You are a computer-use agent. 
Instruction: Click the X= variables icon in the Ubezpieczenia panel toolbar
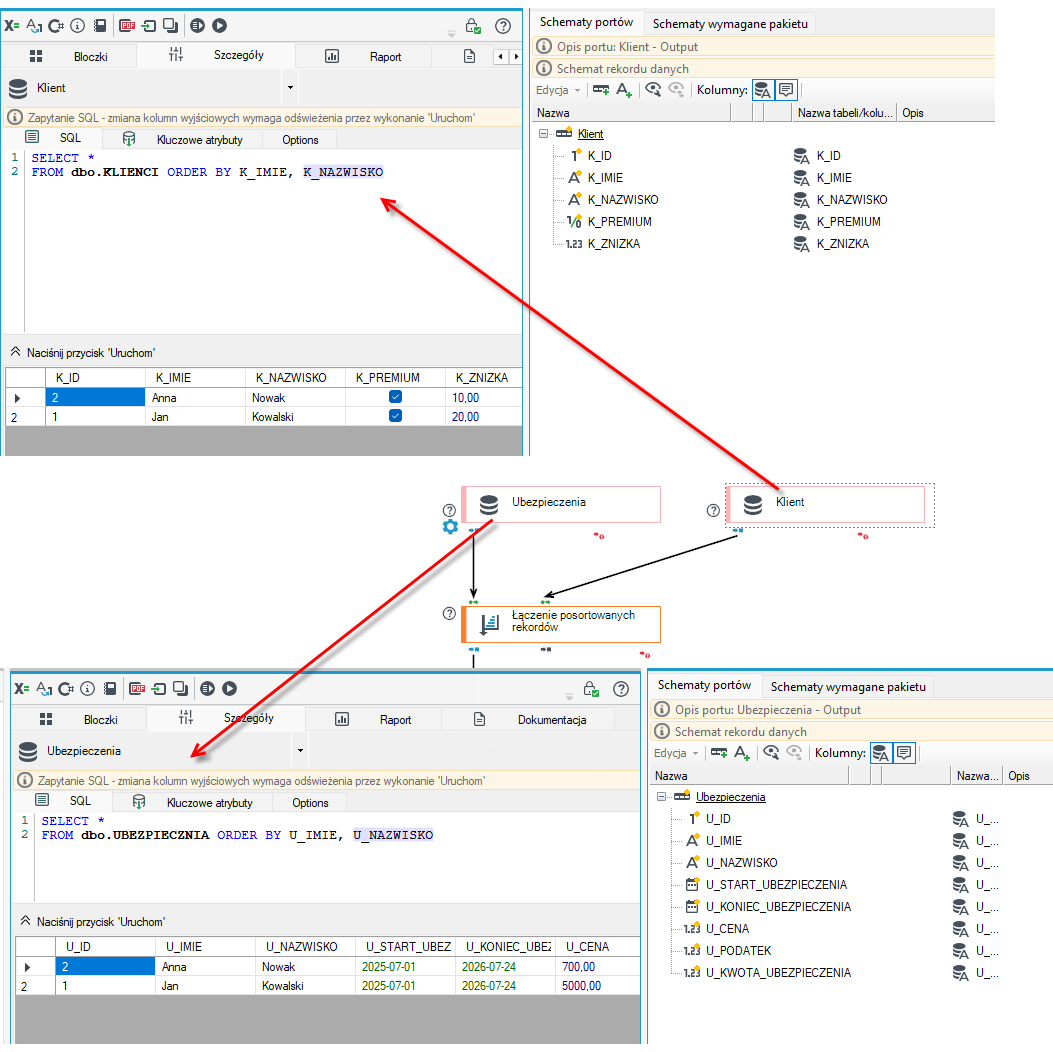point(22,689)
